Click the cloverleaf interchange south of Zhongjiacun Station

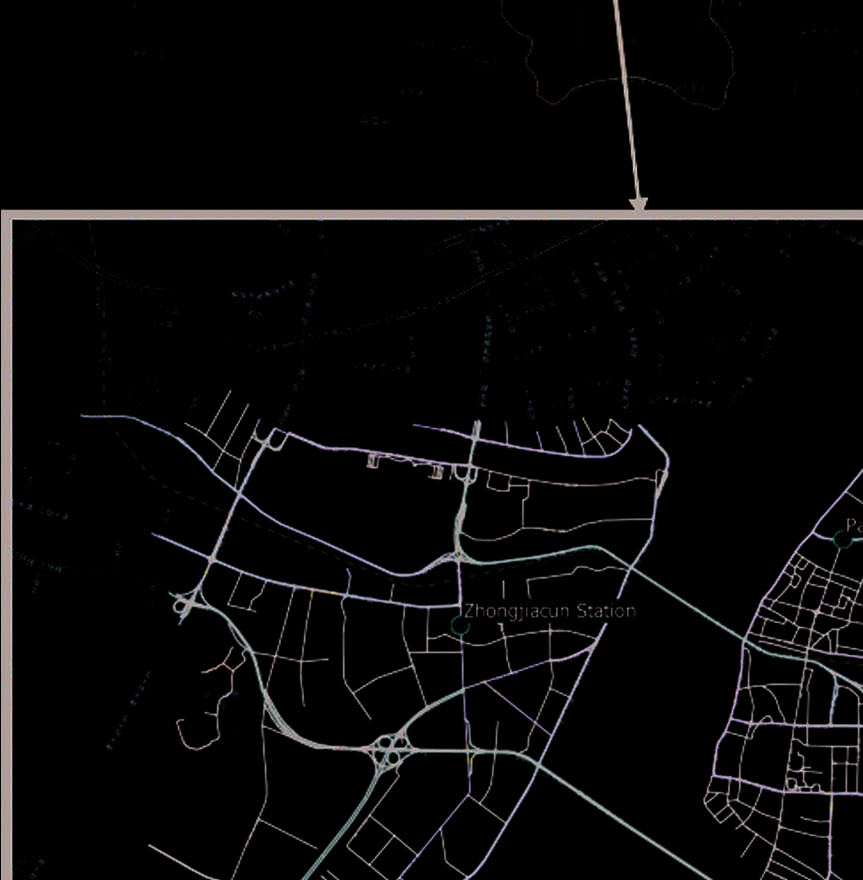[x=389, y=750]
